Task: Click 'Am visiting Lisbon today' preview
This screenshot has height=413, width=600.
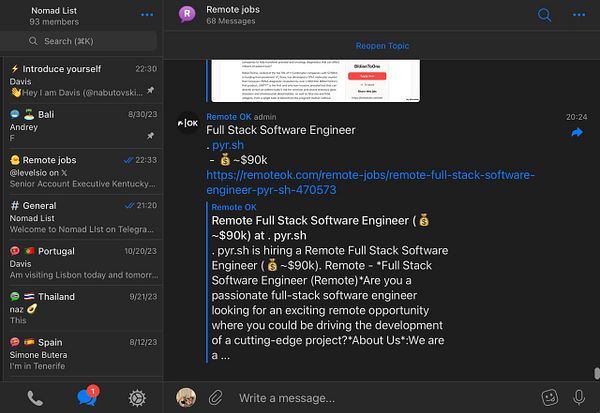Action: tap(84, 275)
